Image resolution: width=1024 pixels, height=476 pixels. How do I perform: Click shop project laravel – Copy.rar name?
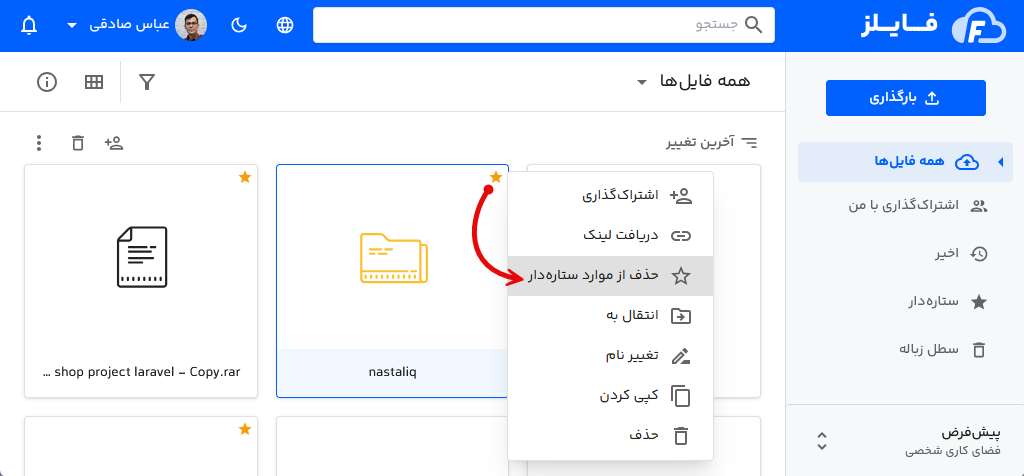pos(141,372)
